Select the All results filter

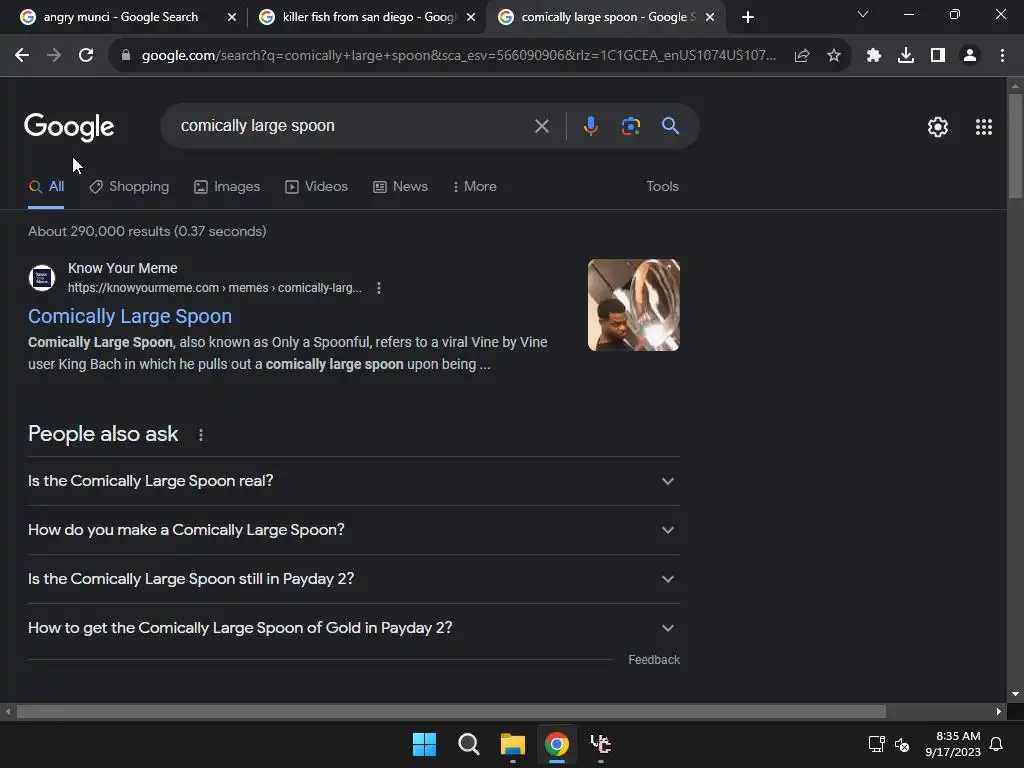tap(46, 187)
